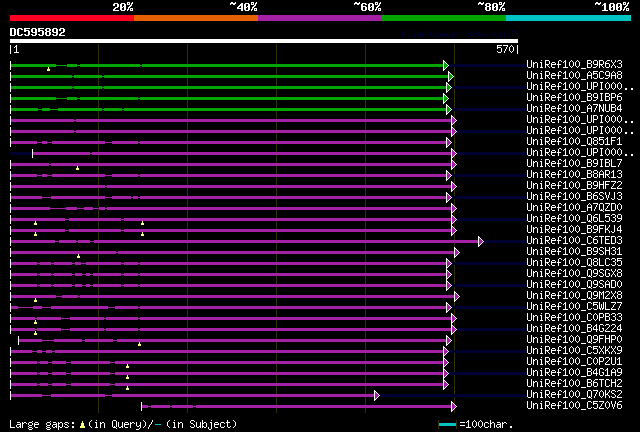Open hit UniRef100_Q8LC35
Screen dimensions: 640x432
(x=574, y=263)
